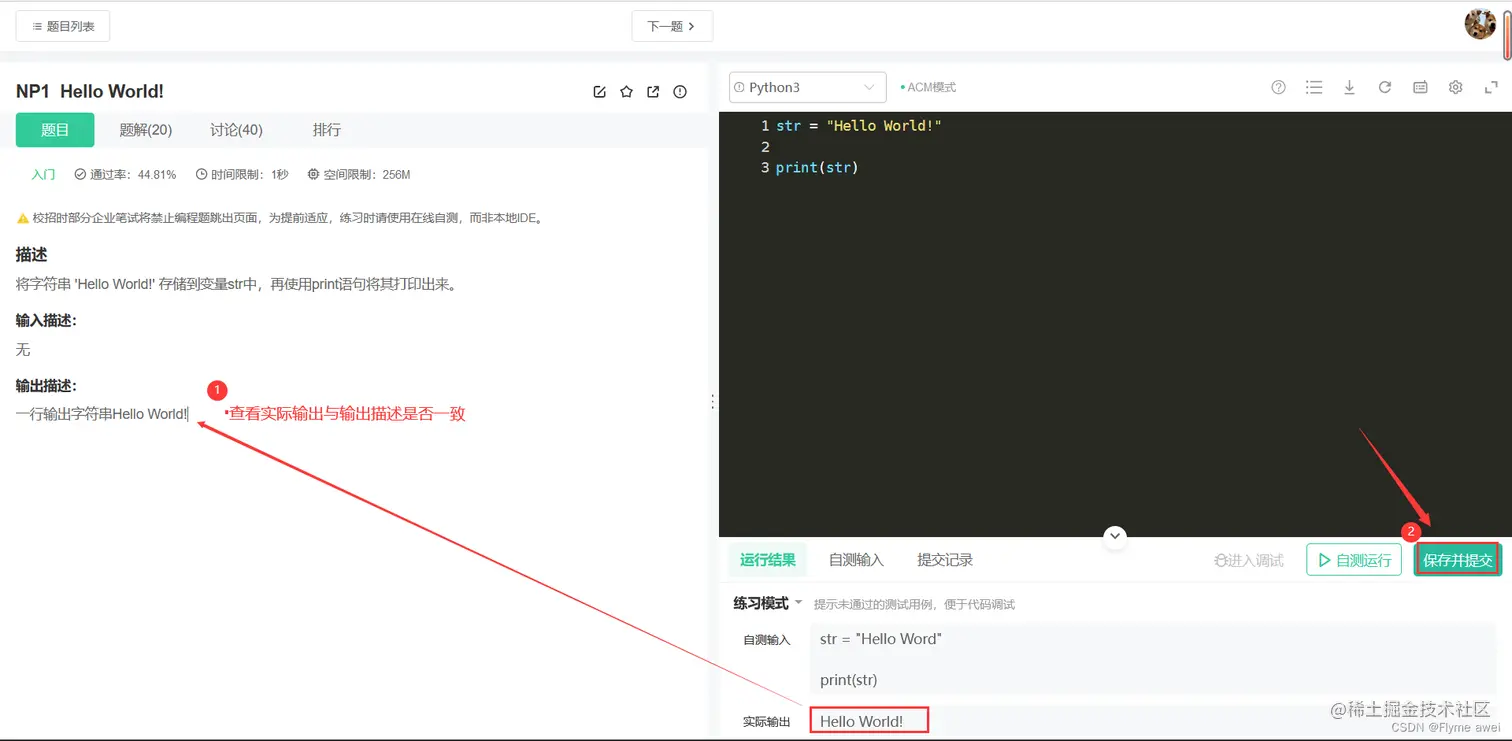Click the report info icon beside title
Screen dimensions: 1512x741
pyautogui.click(x=680, y=92)
